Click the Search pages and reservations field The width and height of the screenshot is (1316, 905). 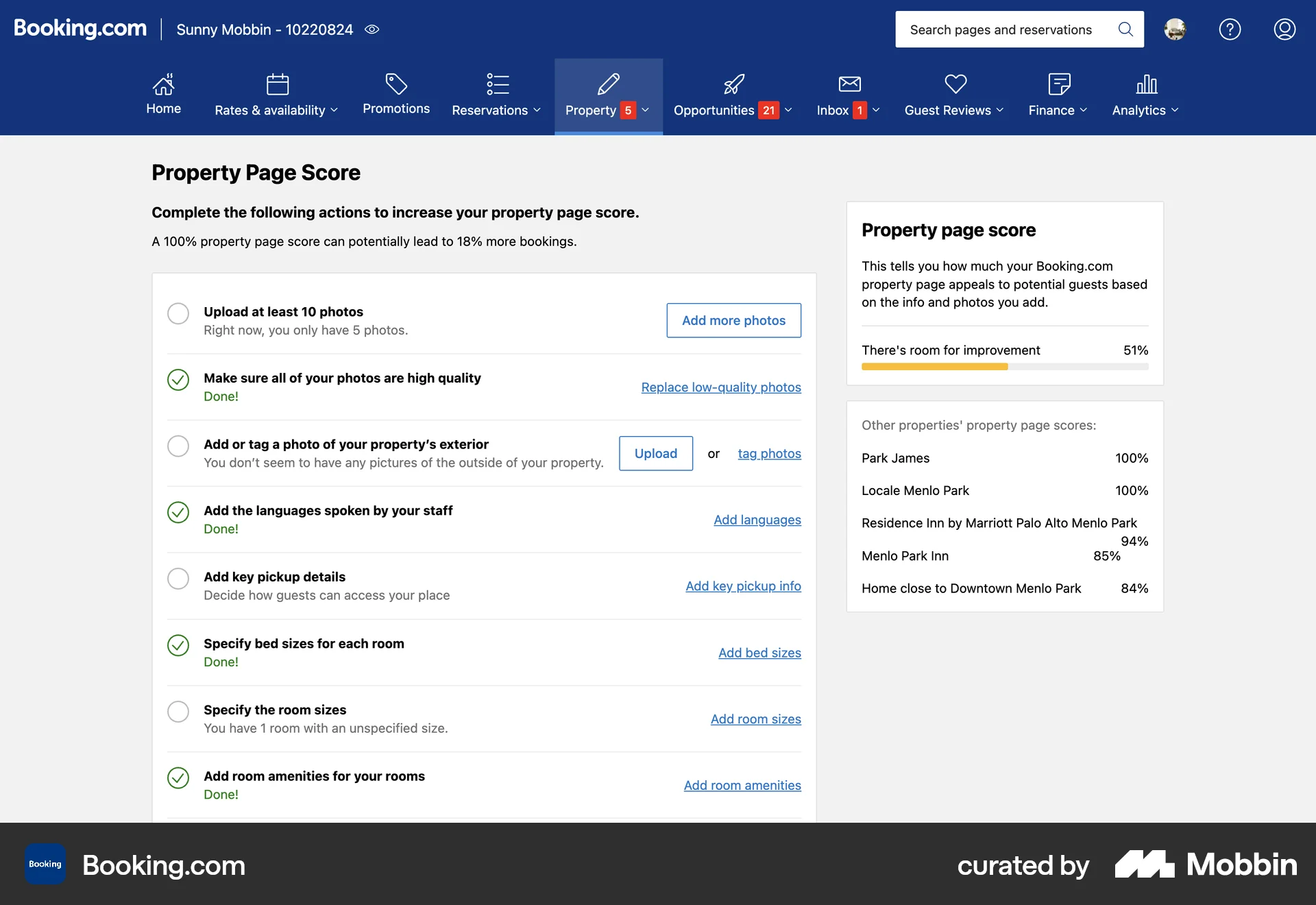(x=1001, y=29)
